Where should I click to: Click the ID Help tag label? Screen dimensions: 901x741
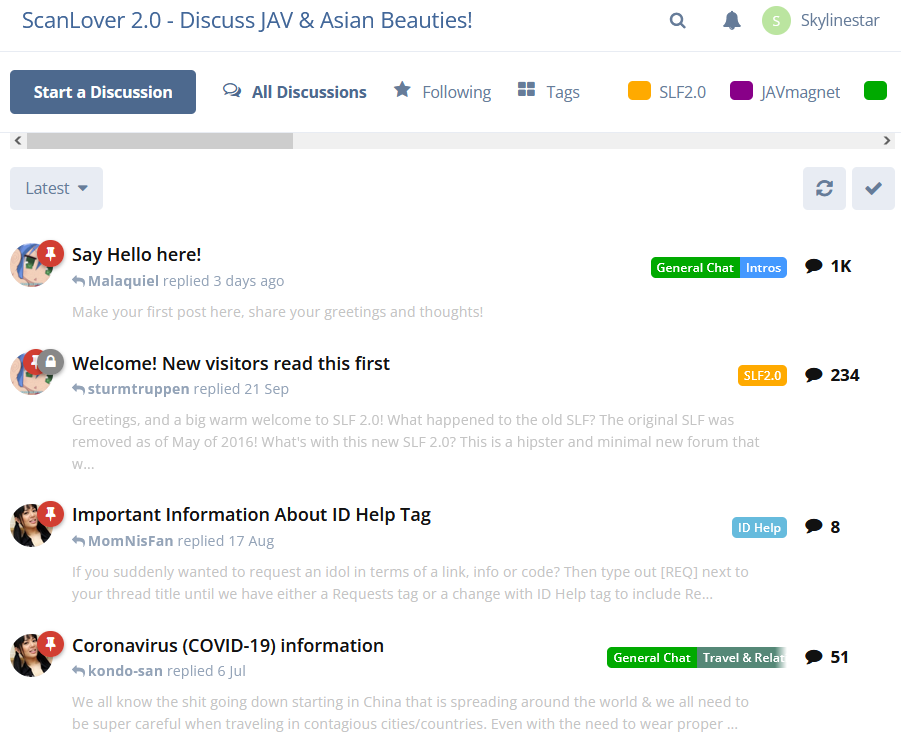(759, 527)
